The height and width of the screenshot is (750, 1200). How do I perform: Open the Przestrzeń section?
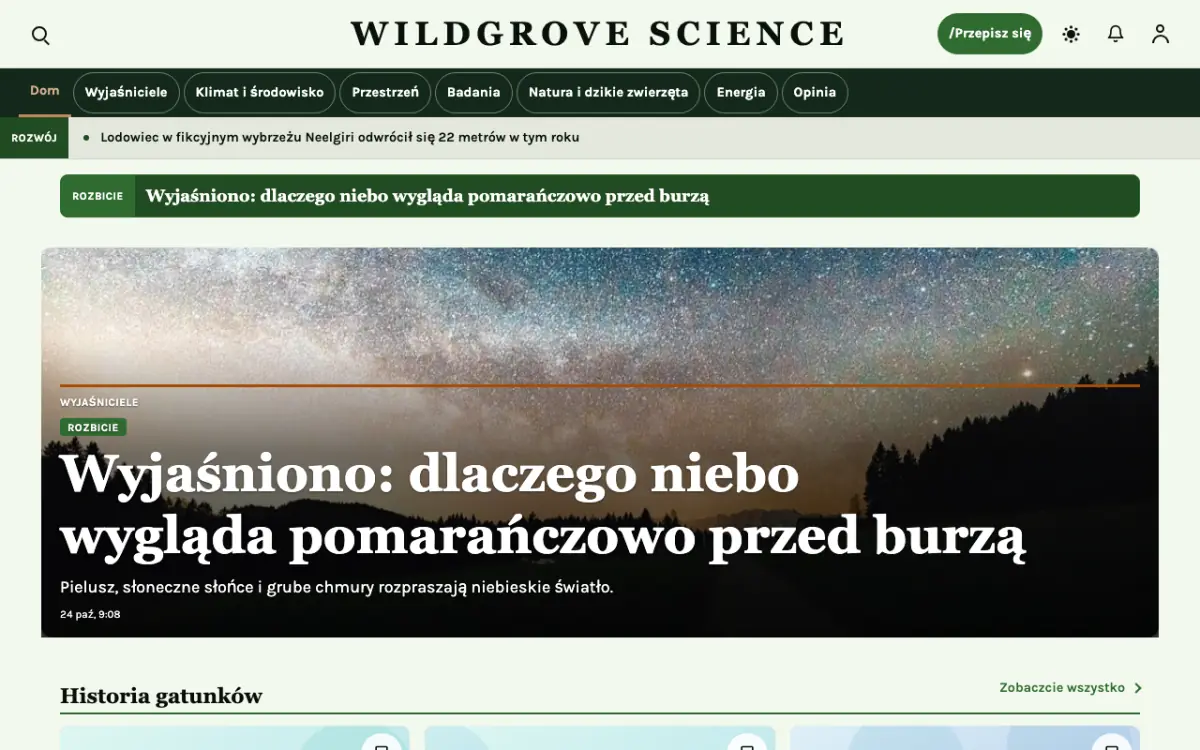click(385, 92)
